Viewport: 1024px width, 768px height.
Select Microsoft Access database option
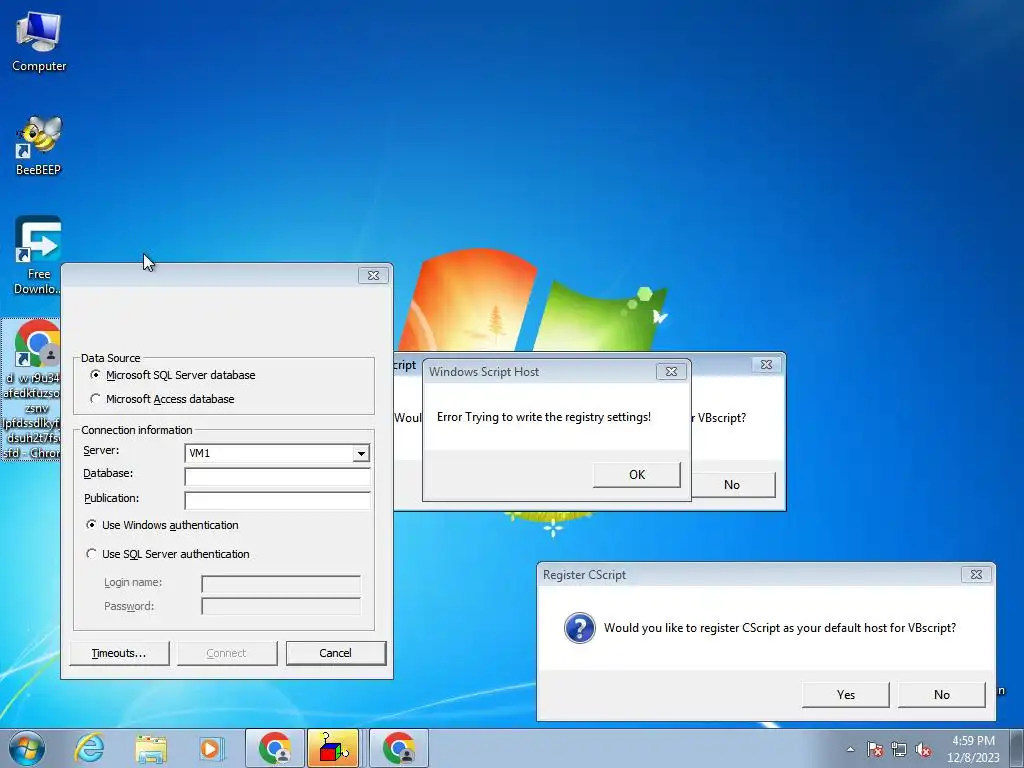163,399
